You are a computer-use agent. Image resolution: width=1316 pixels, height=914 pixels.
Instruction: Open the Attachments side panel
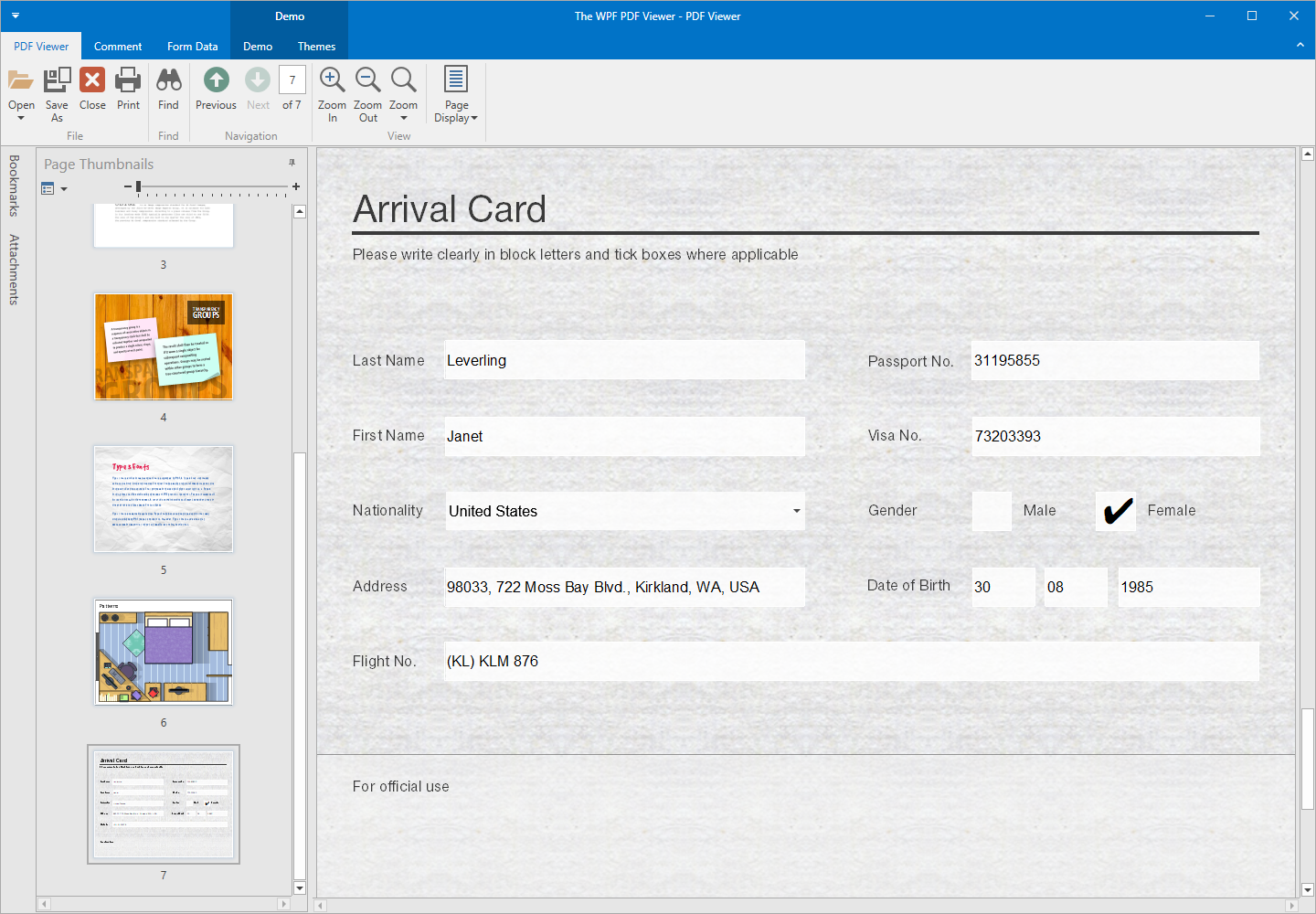[14, 270]
